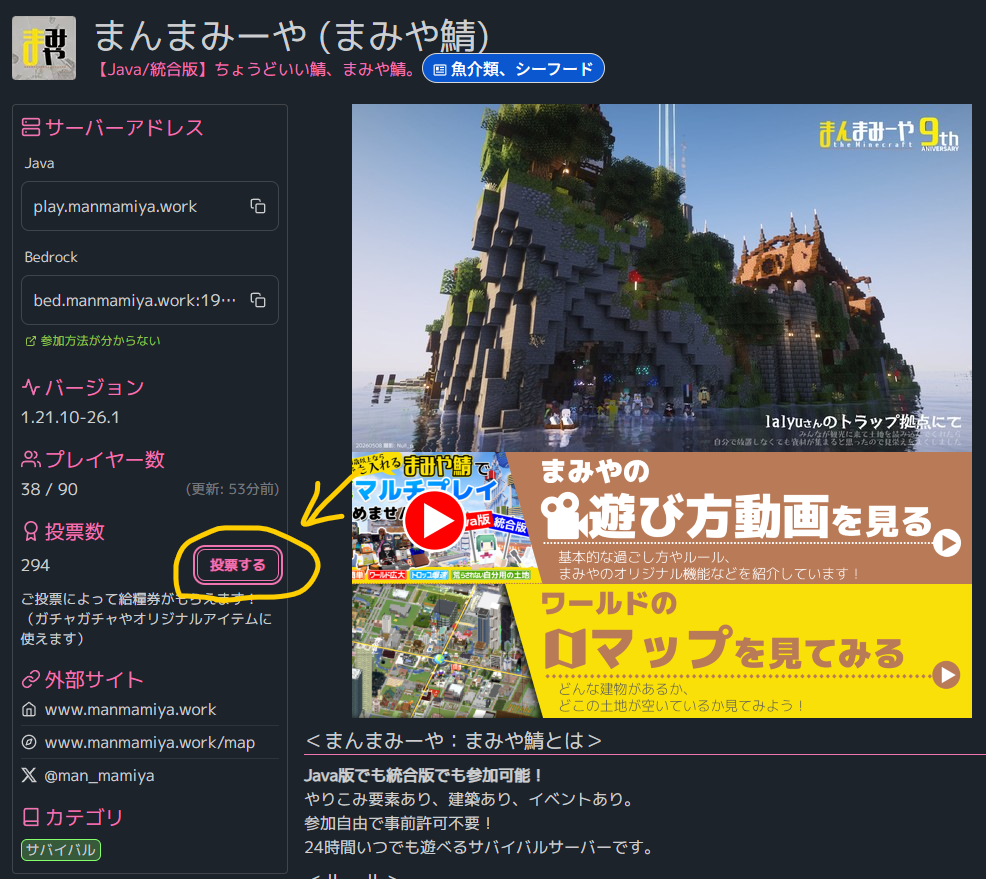Viewport: 986px width, 879px height.
Task: Click the 24時間いつでも遊べる description line
Action: pos(478,848)
